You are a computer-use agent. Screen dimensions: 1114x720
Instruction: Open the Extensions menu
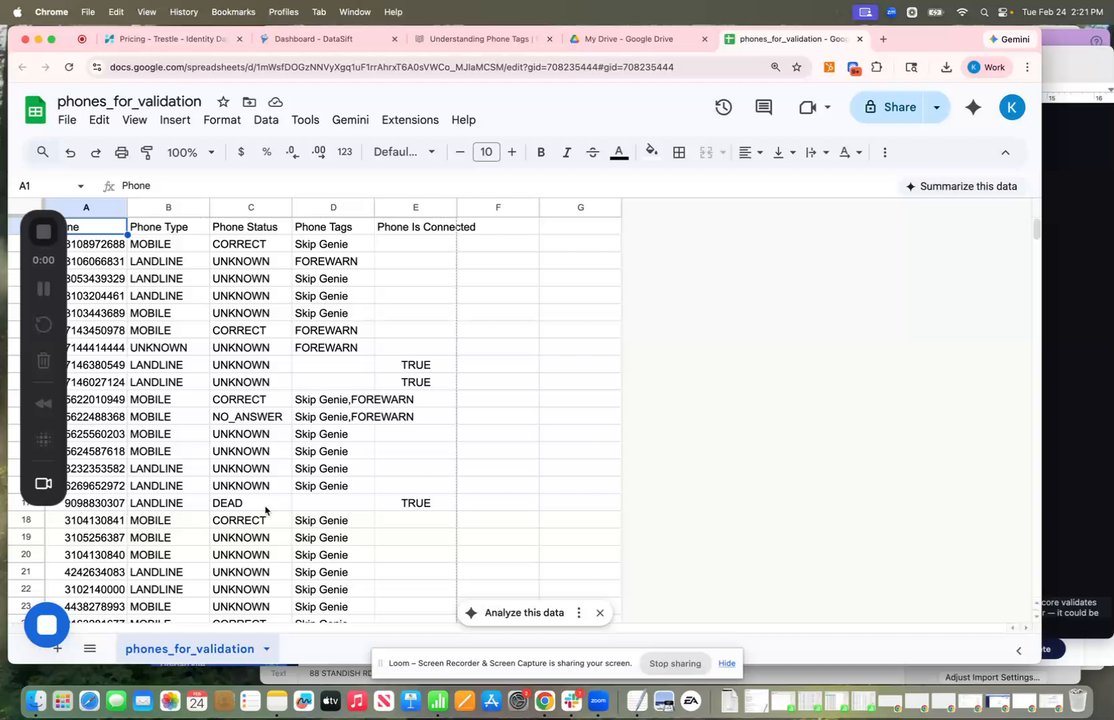(410, 120)
